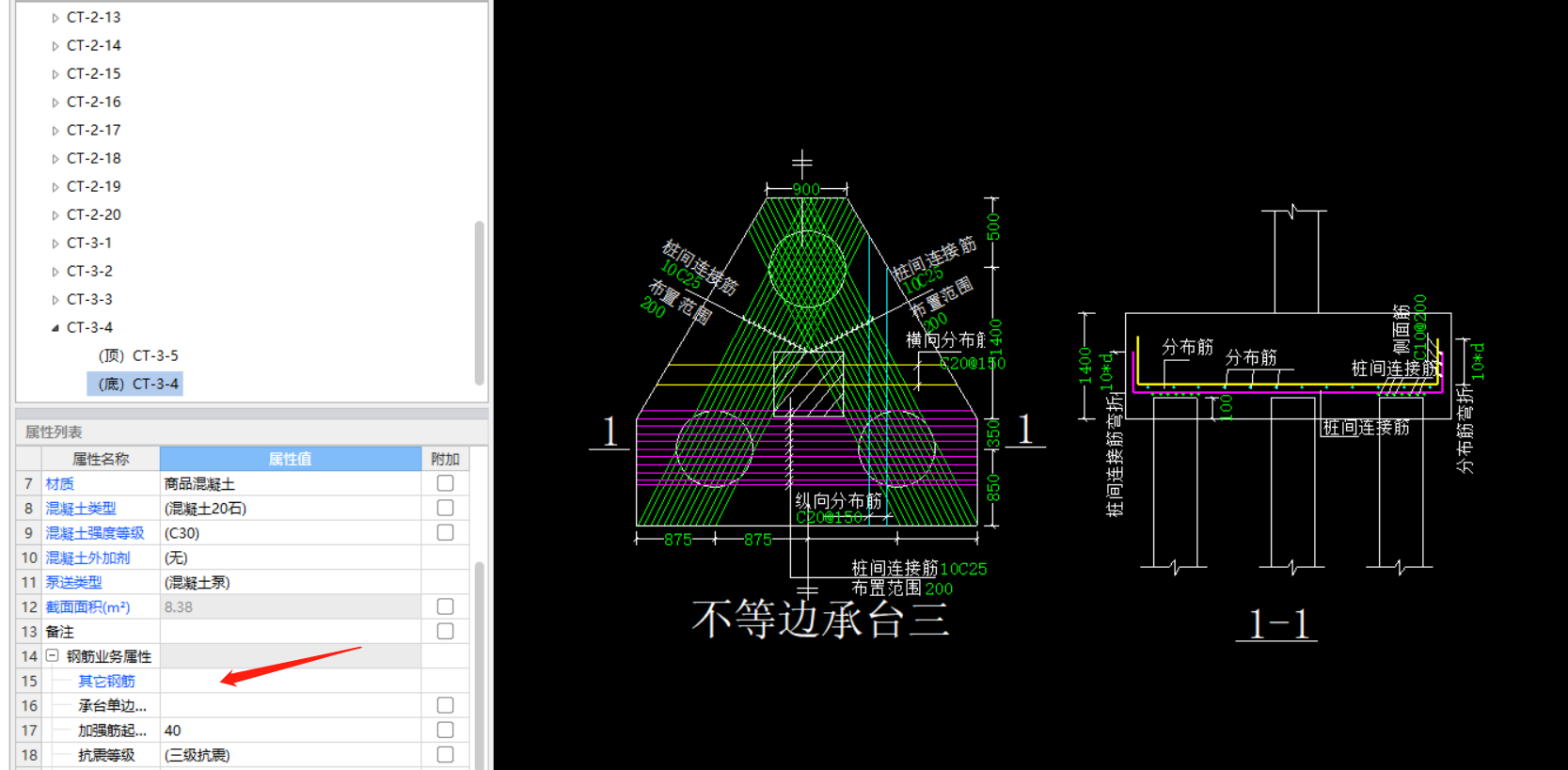Expand the CT-2-18 tree node

(55, 159)
